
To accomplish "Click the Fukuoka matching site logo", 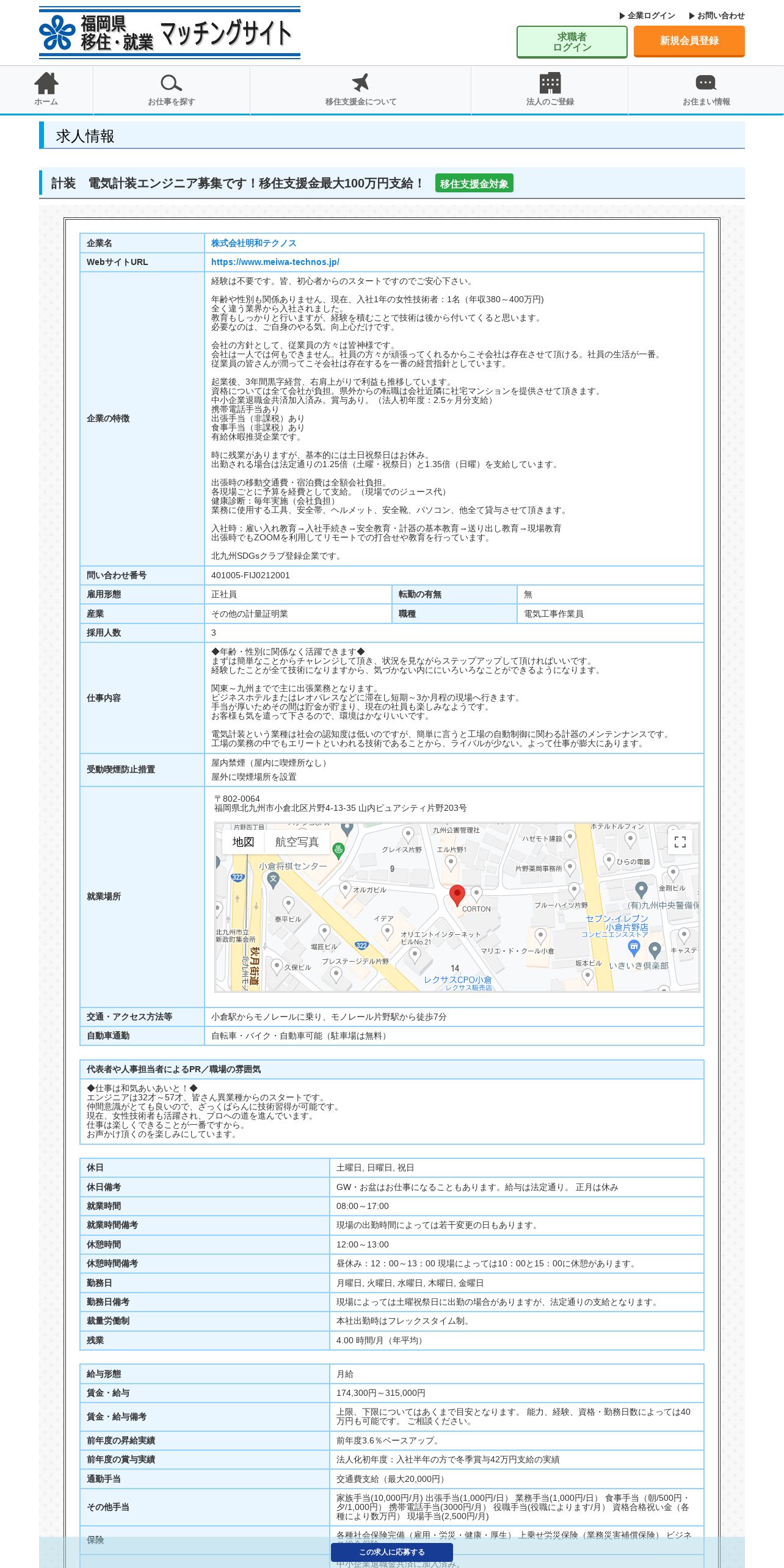I will pos(170,33).
